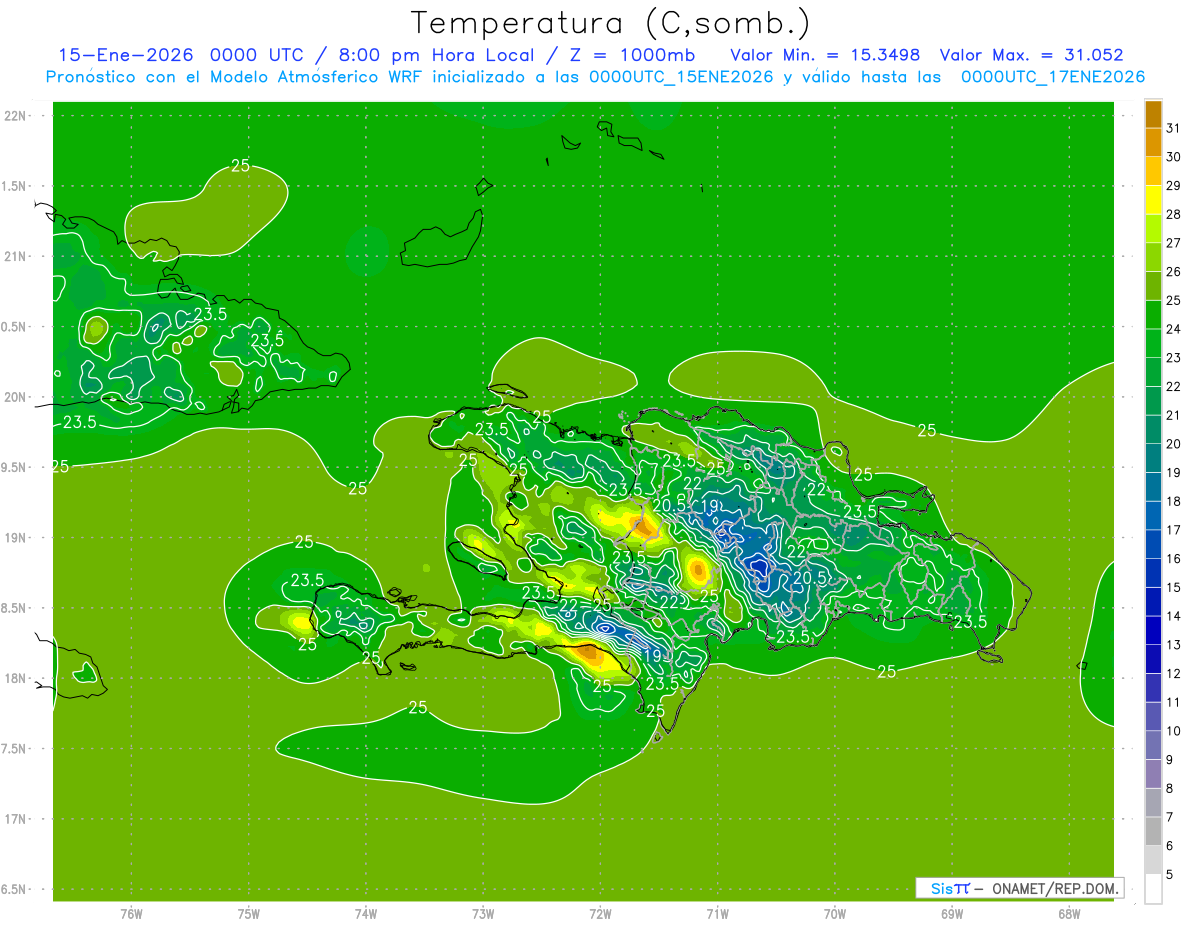Viewport: 1200px width, 927px height.
Task: Click the legend color band between 24 and 25
Action: coord(1153,315)
